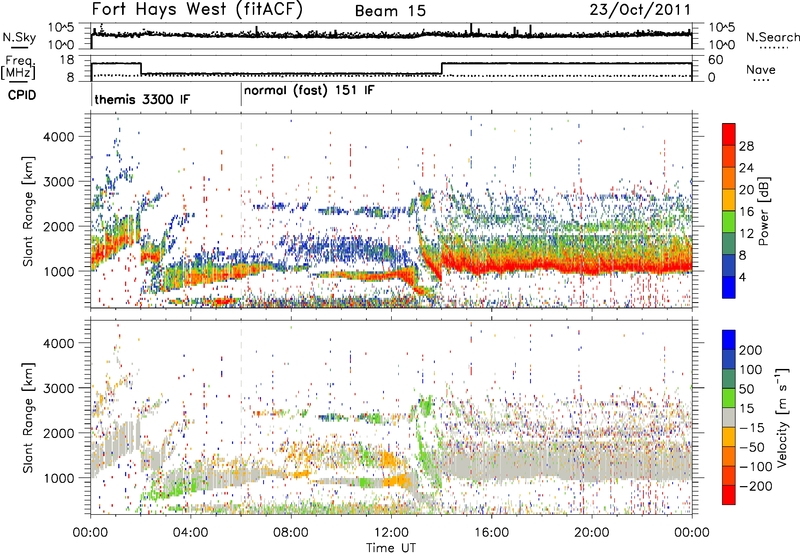Pick the dark blue bottom Power colorbar segment
Viewport: 800px width, 554px height.
tap(729, 287)
